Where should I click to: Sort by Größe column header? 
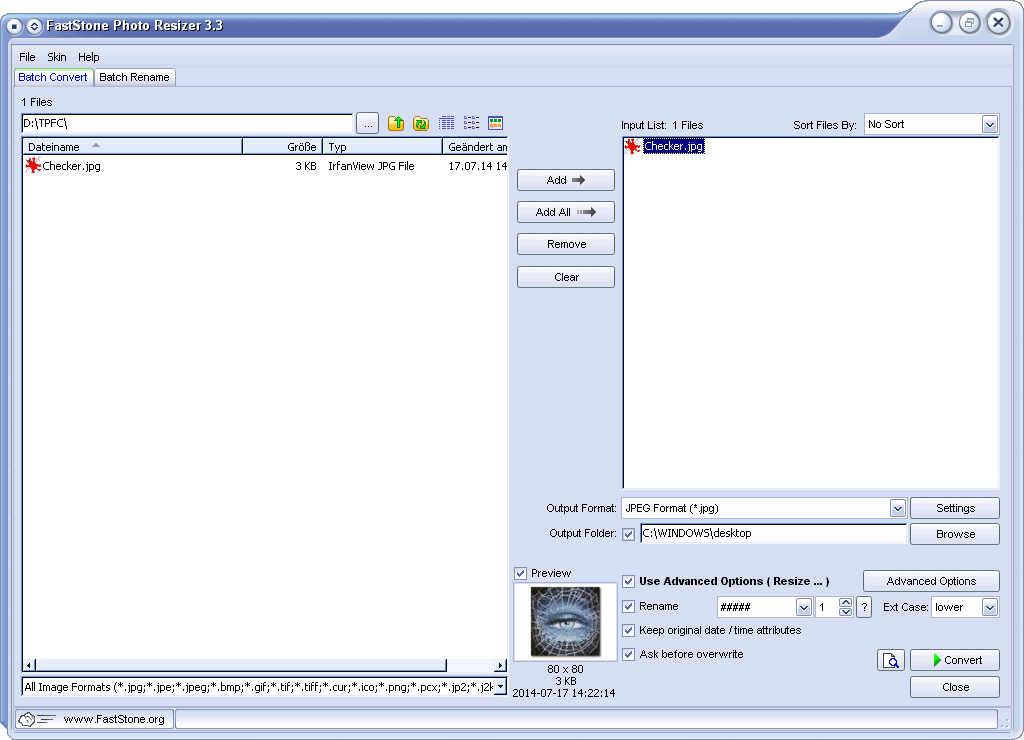282,147
